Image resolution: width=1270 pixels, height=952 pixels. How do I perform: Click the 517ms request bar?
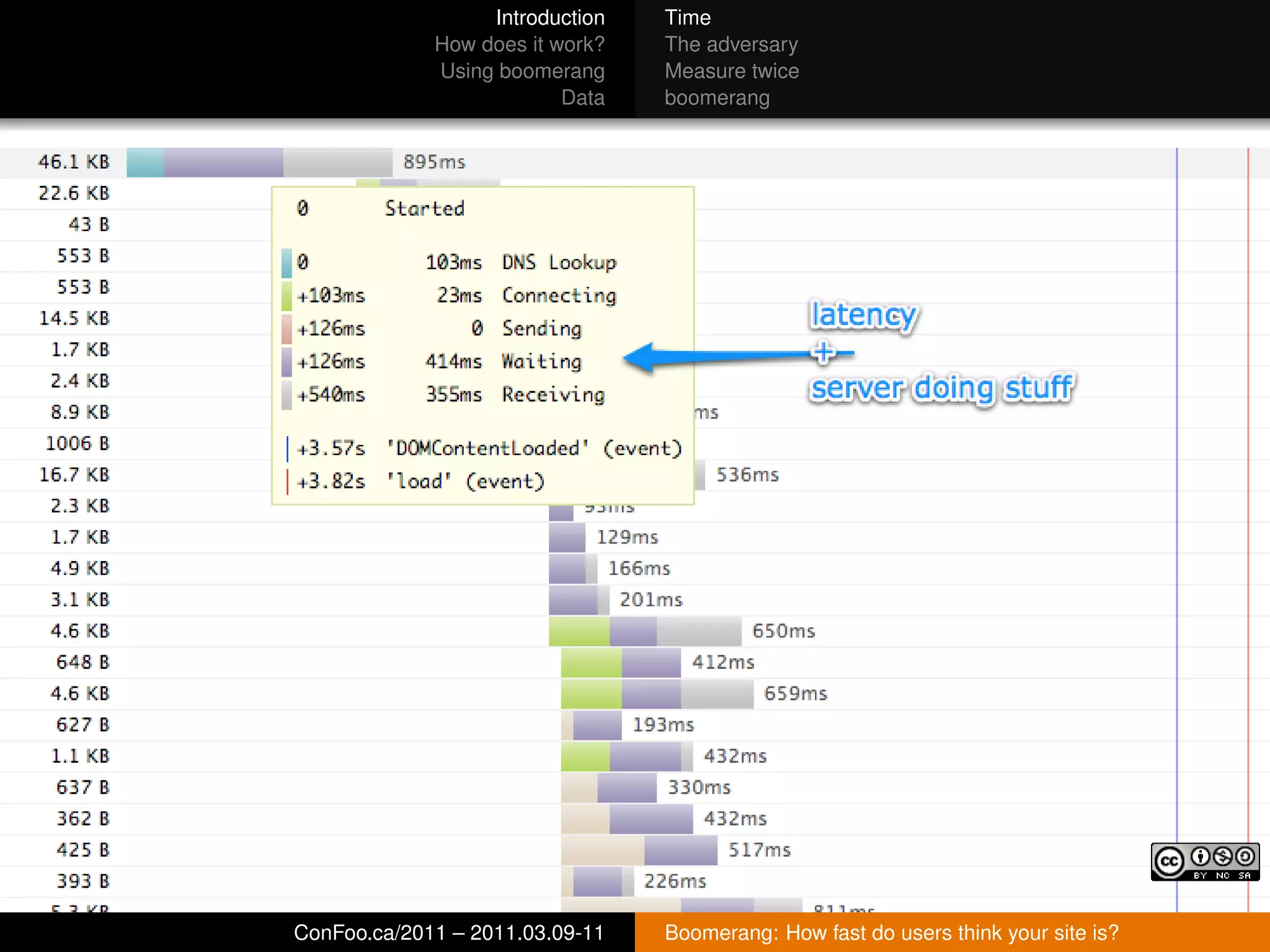(x=639, y=850)
